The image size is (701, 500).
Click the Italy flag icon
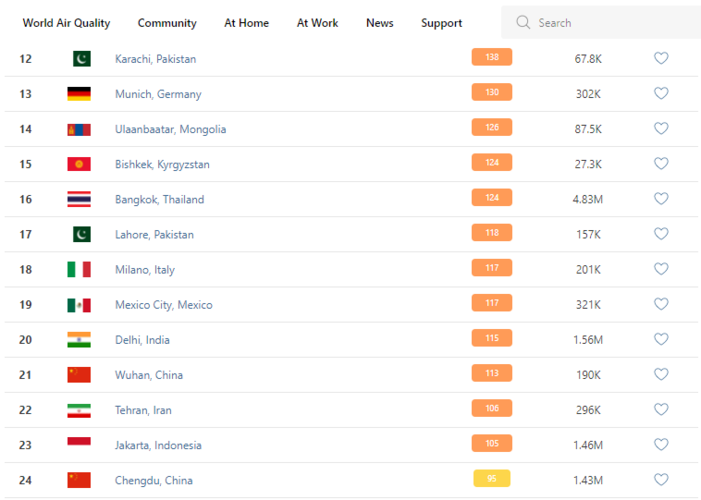click(79, 269)
